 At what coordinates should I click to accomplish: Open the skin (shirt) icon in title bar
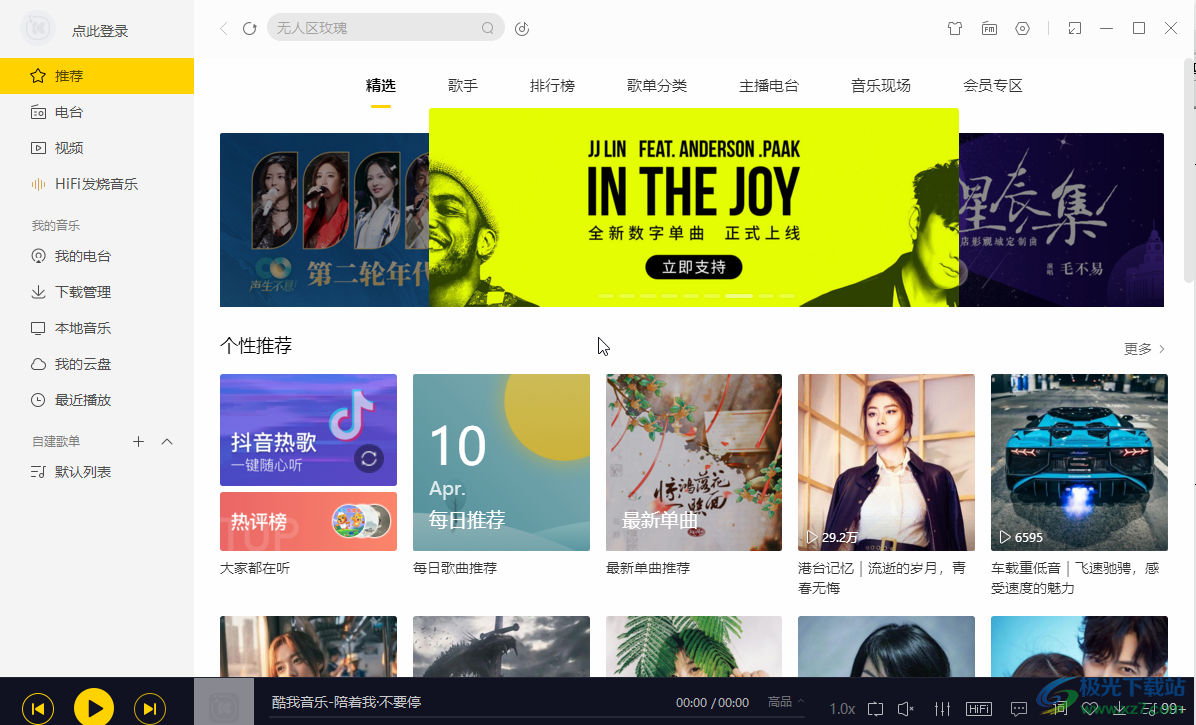point(954,29)
